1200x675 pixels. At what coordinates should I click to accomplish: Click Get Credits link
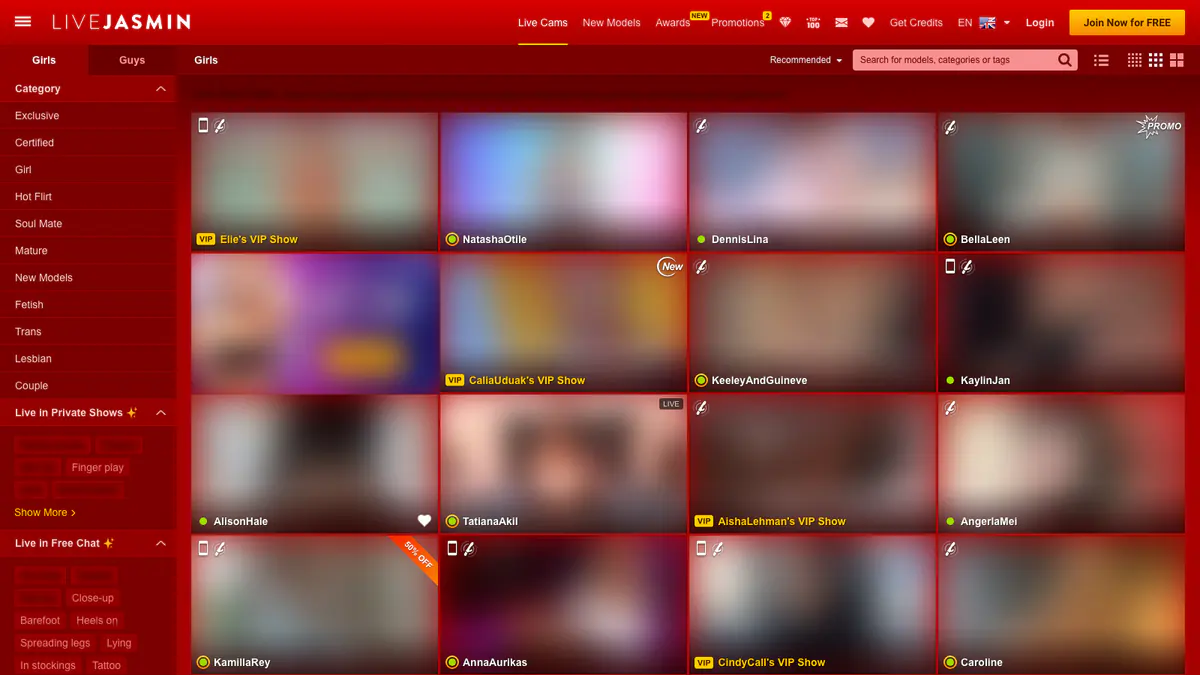point(916,22)
